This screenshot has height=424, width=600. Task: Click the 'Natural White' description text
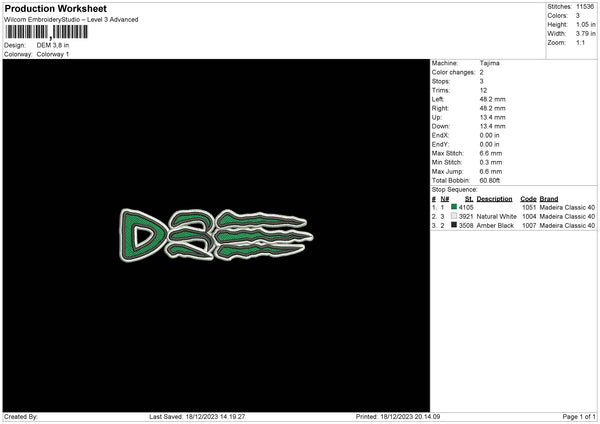497,217
